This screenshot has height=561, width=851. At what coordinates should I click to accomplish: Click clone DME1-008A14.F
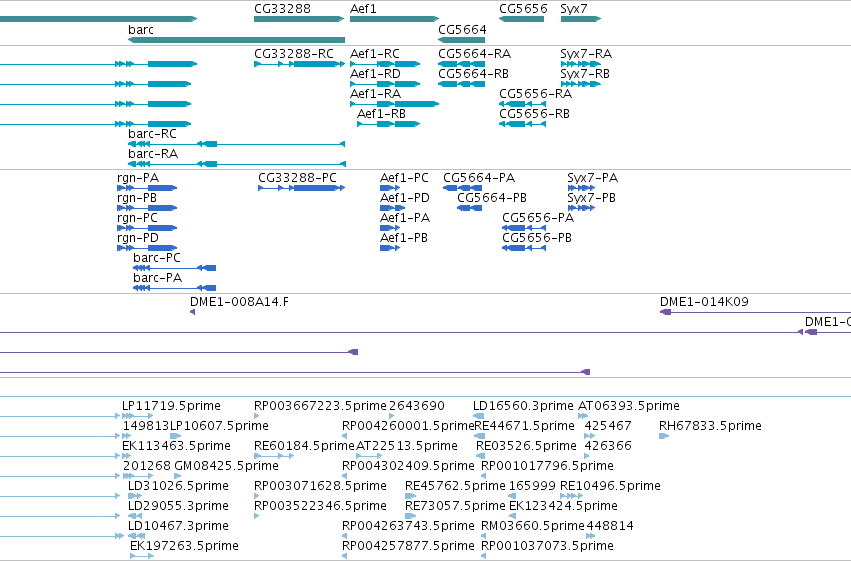193,312
